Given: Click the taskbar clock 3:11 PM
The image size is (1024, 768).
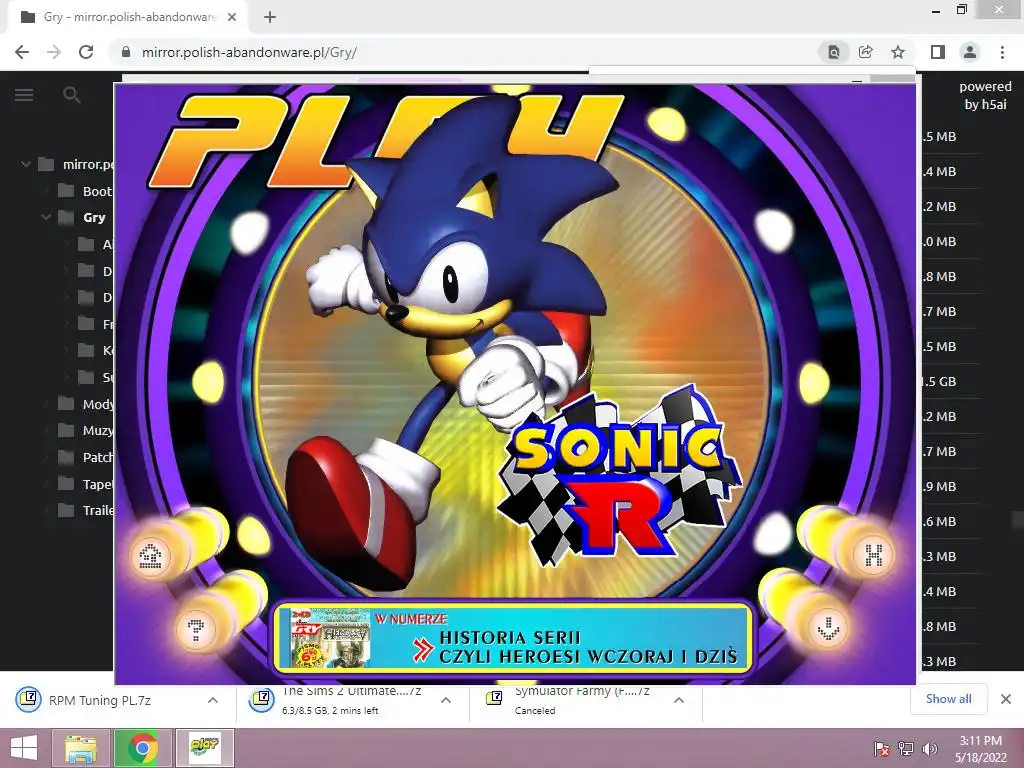Looking at the screenshot, I should (x=981, y=748).
